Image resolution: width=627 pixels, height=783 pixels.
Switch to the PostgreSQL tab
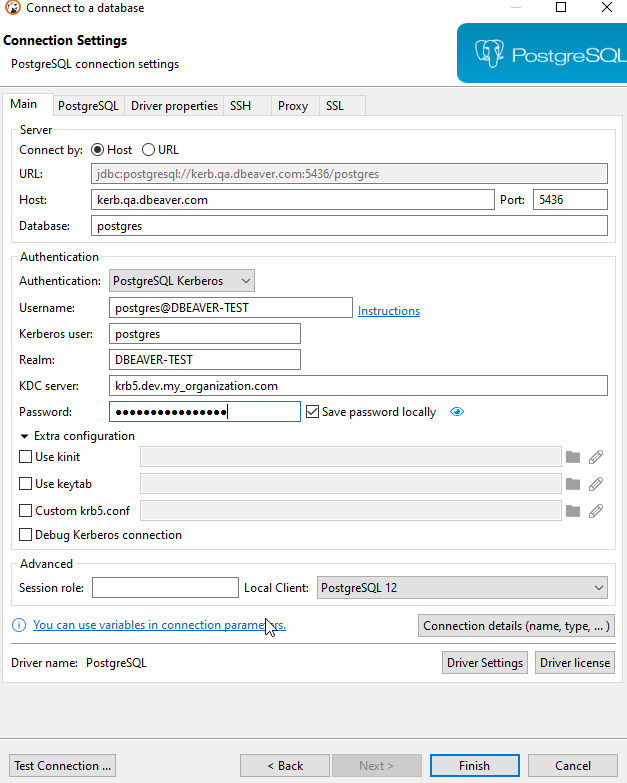tap(88, 106)
